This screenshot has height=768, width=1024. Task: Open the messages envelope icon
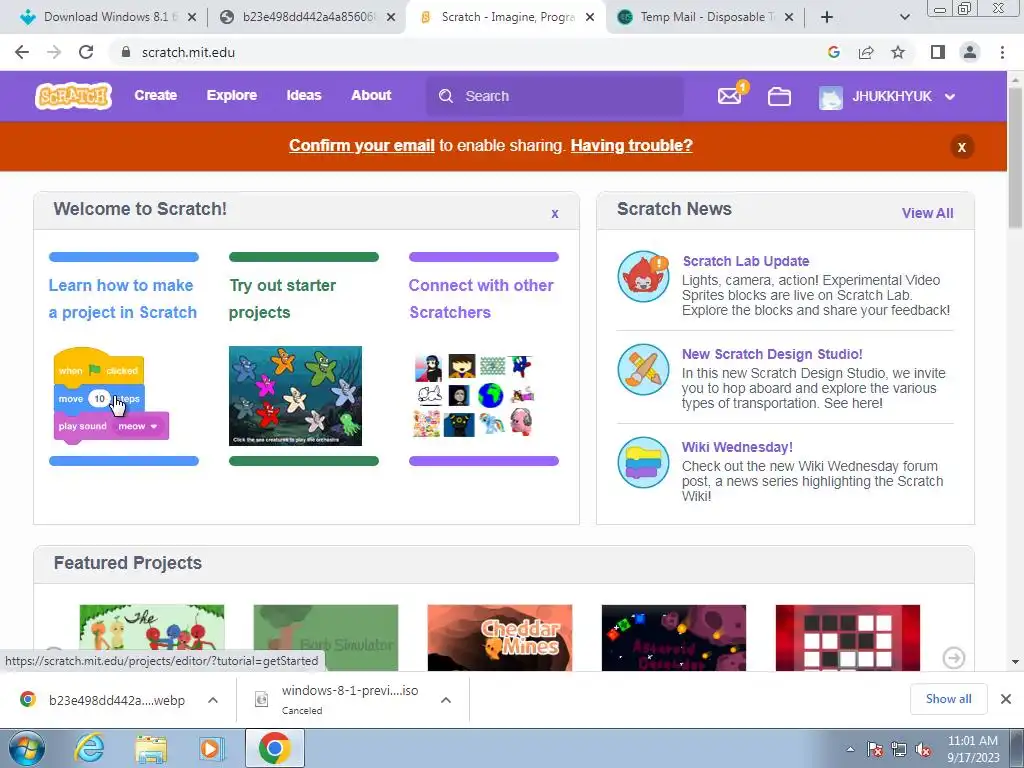pyautogui.click(x=729, y=96)
